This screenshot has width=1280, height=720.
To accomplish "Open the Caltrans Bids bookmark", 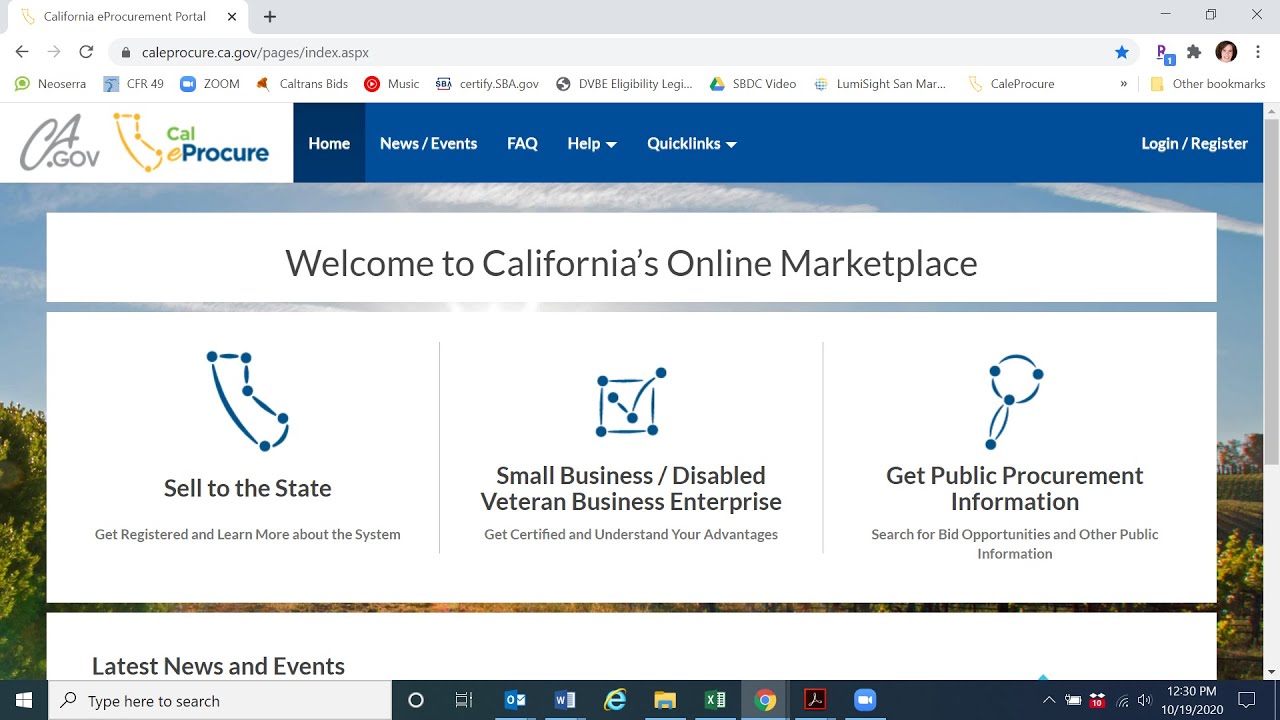I will tap(302, 84).
